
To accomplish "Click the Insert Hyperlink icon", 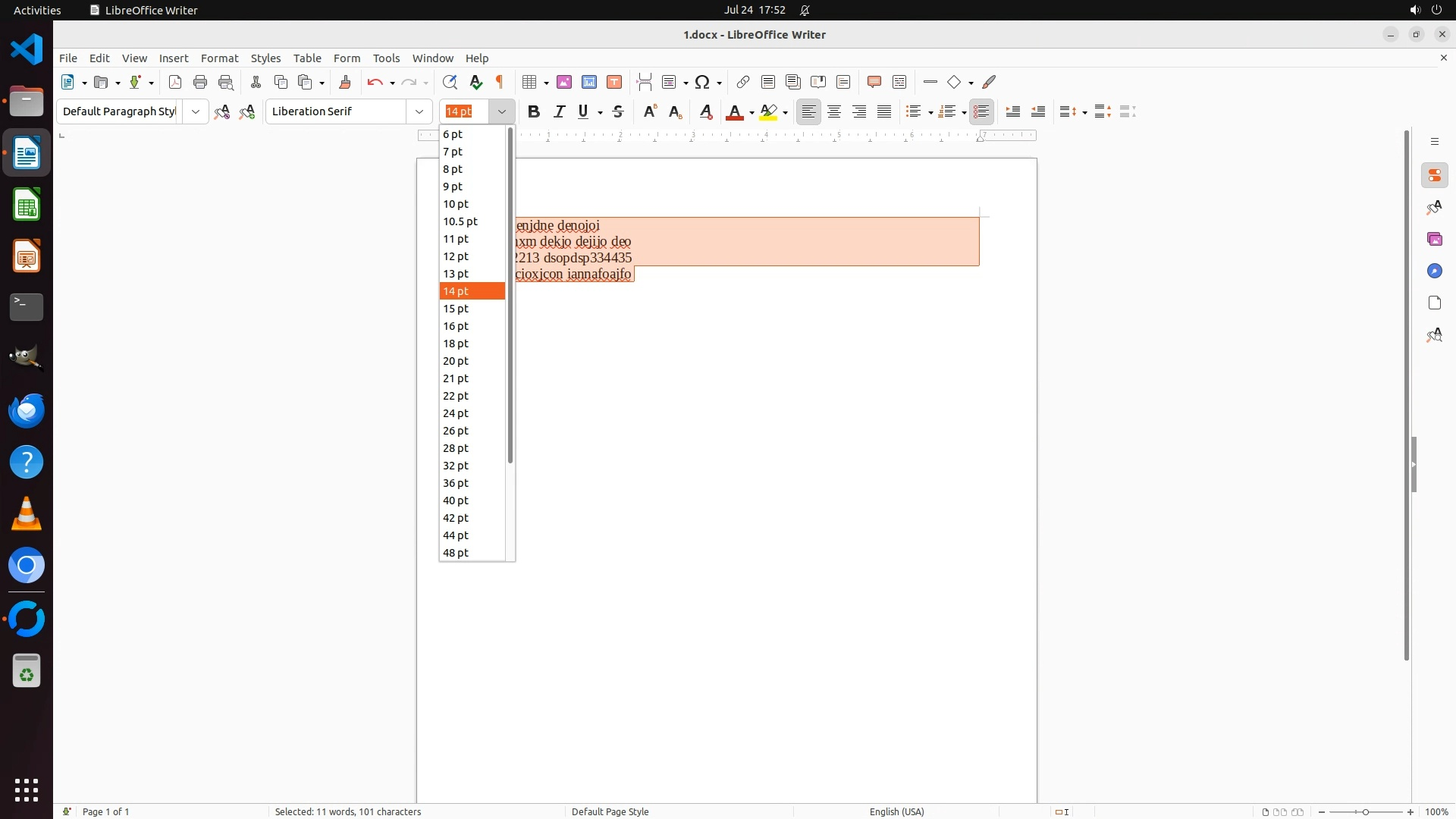I will click(743, 82).
